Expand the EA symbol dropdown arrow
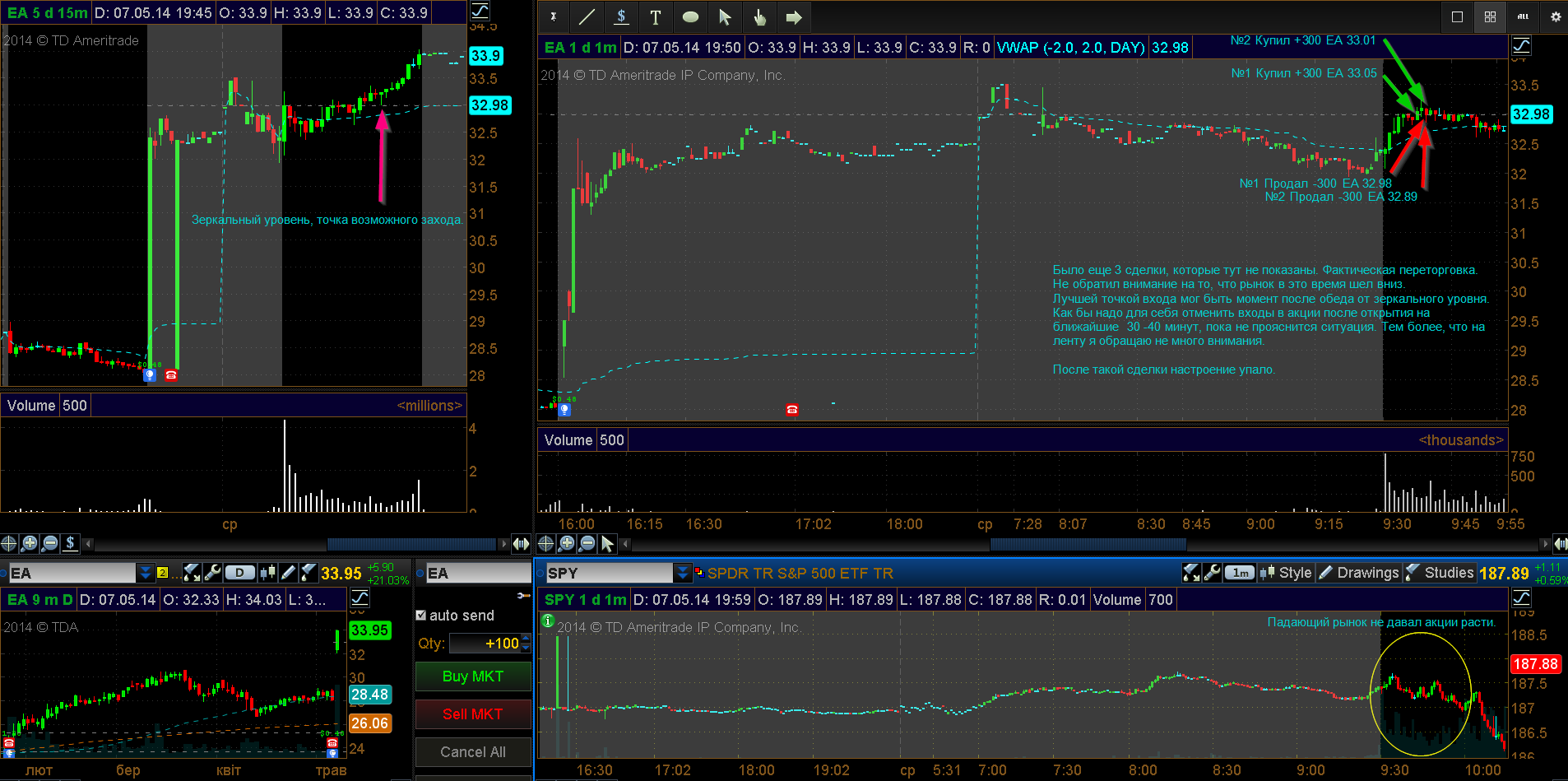Viewport: 1568px width, 781px height. click(x=146, y=573)
